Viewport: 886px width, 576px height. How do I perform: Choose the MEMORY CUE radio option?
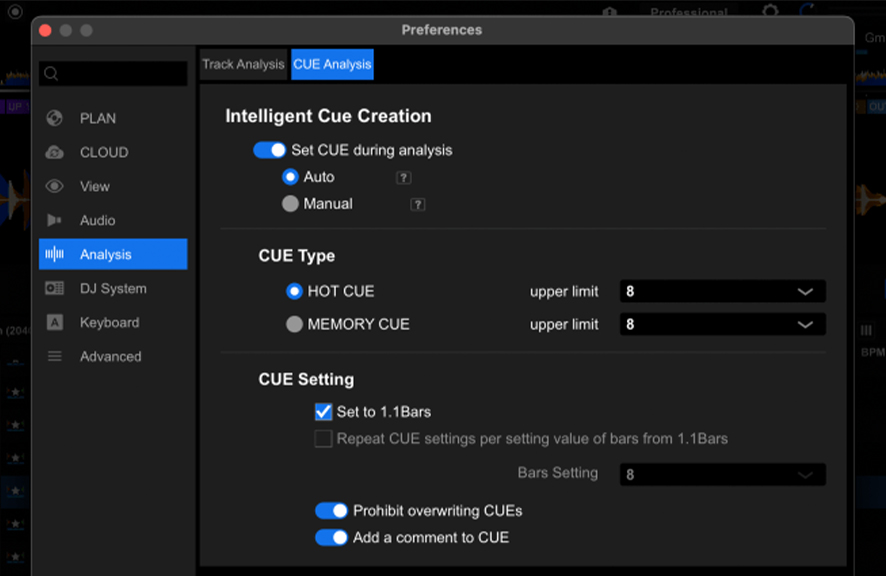coord(294,324)
